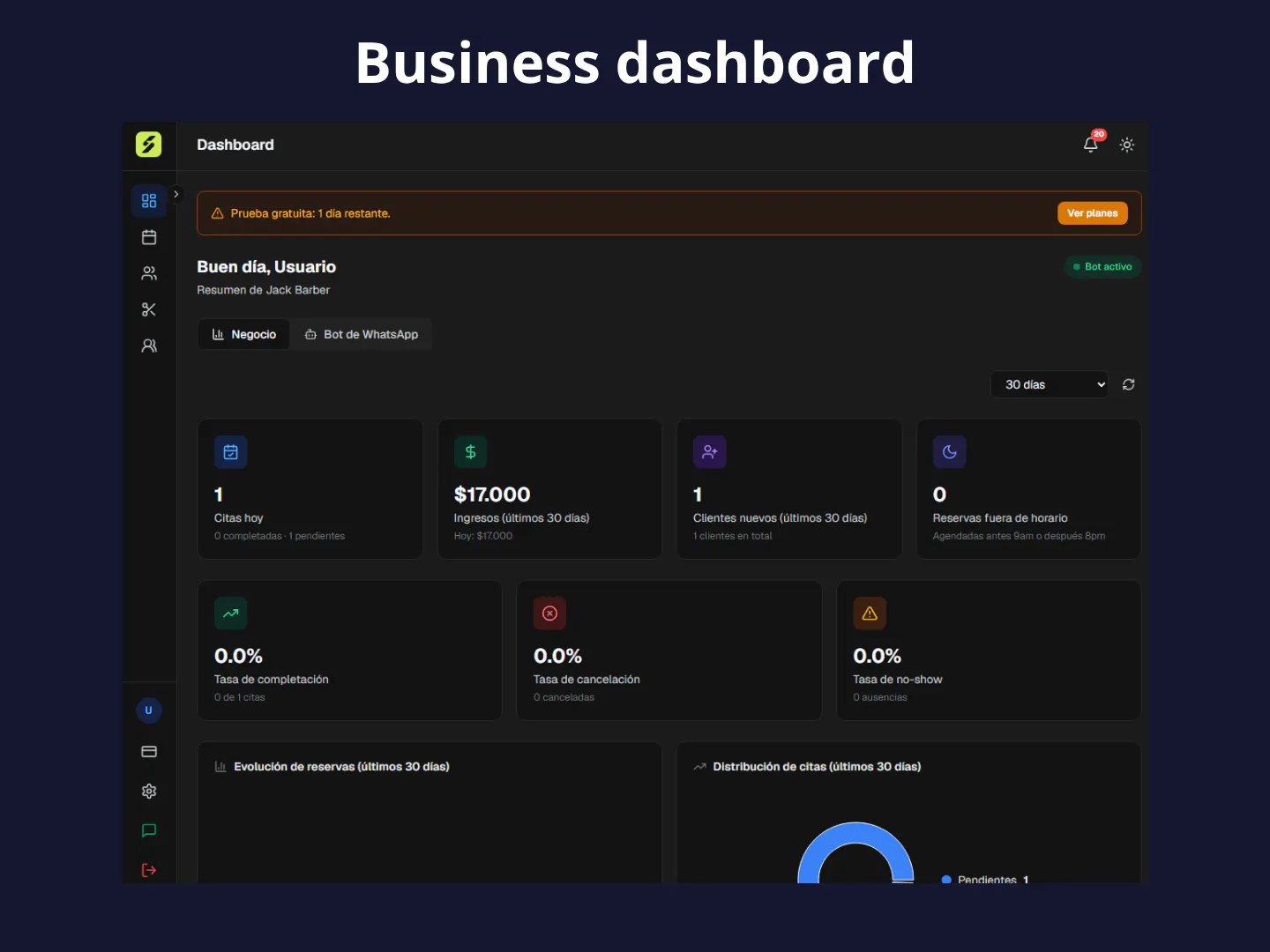Open the calendar icon in sidebar

coord(149,237)
